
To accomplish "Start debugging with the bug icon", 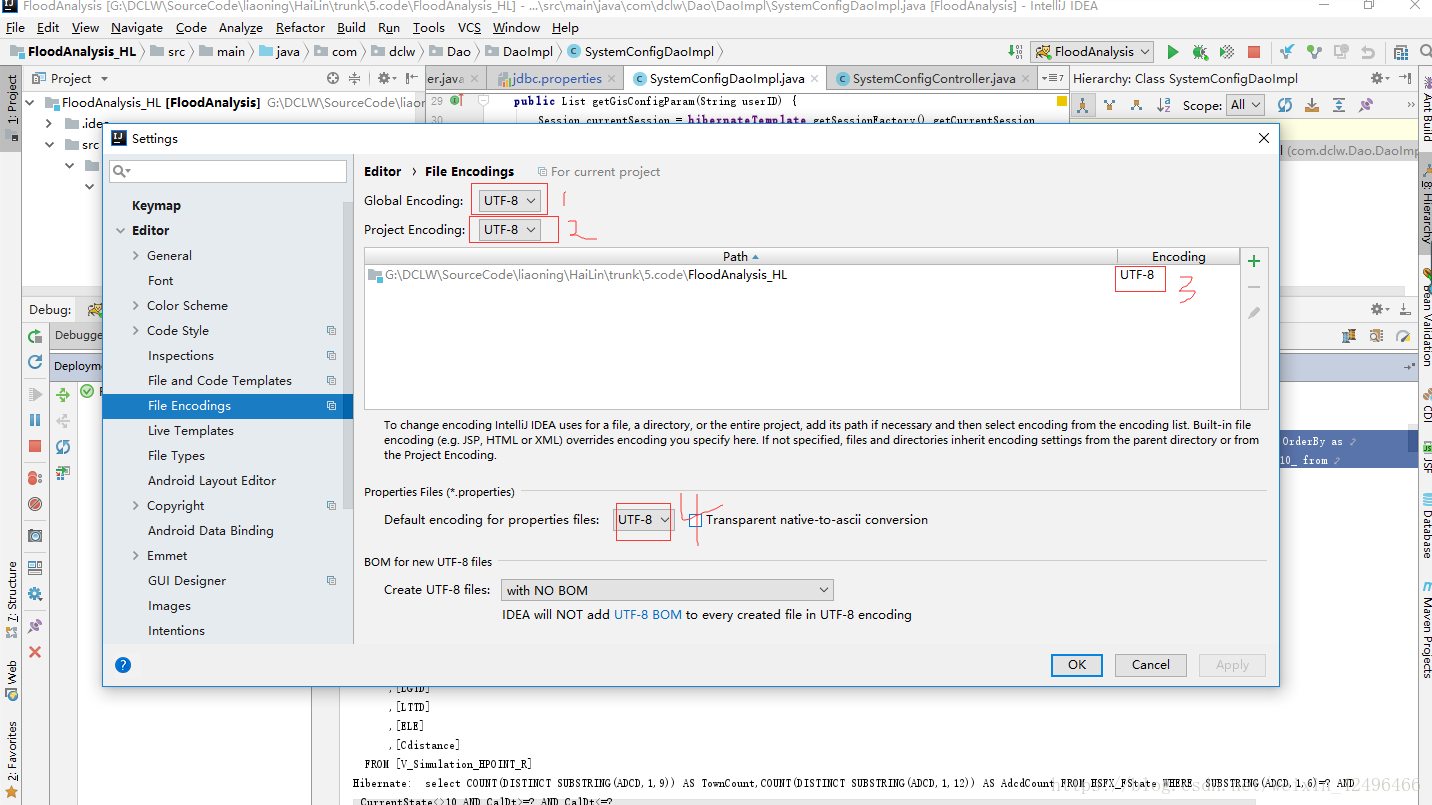I will pos(1199,52).
